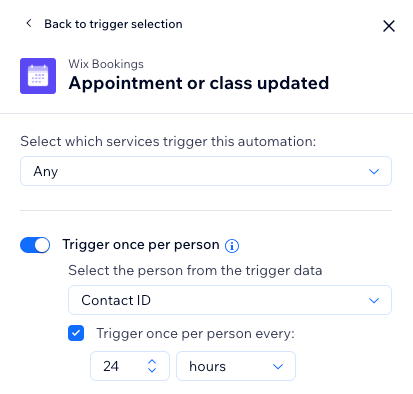Click the Wix Bookings app name text

[x=106, y=64]
